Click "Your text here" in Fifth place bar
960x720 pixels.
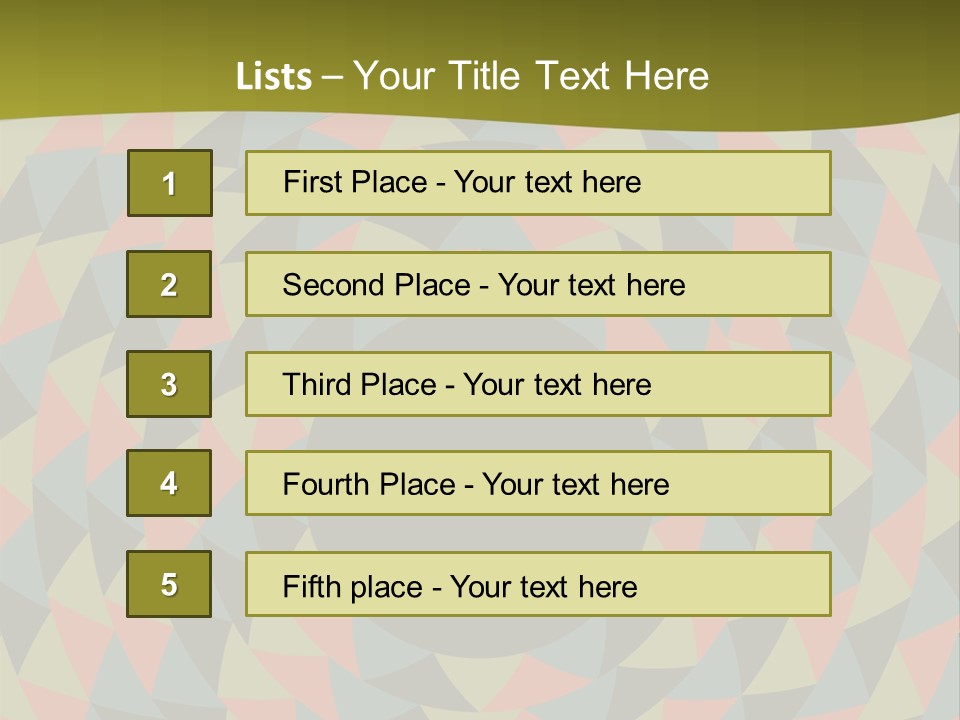543,586
